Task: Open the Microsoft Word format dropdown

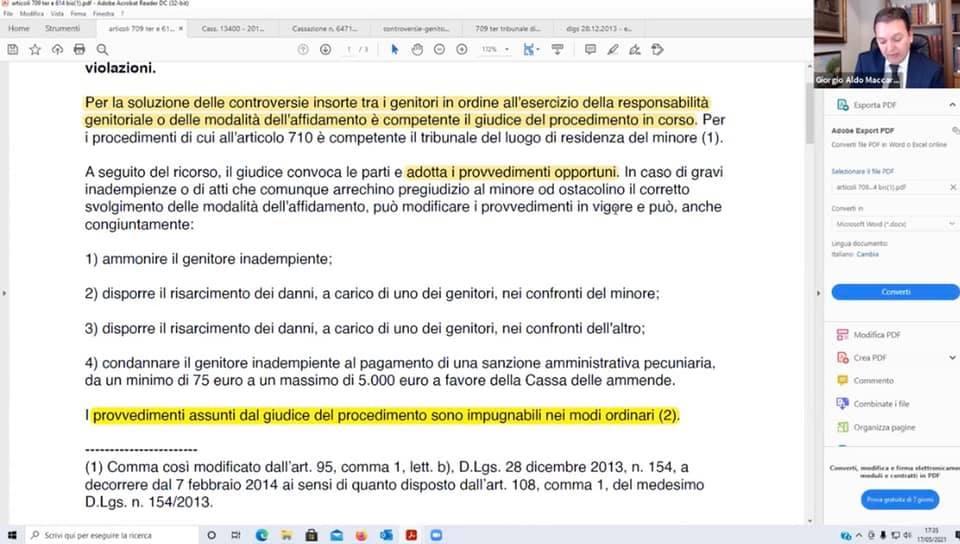Action: [x=894, y=225]
